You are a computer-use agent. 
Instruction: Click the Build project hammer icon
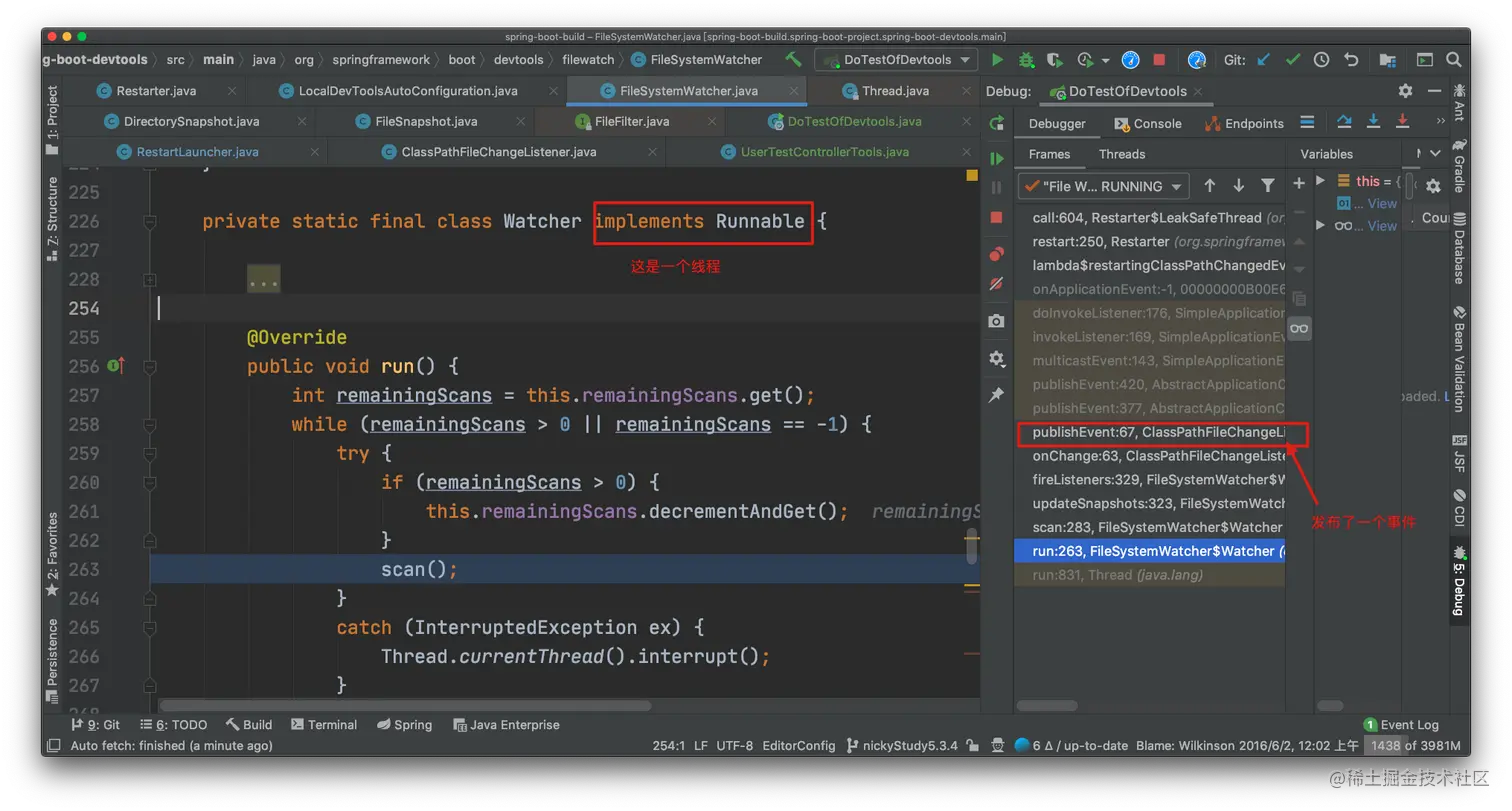793,60
